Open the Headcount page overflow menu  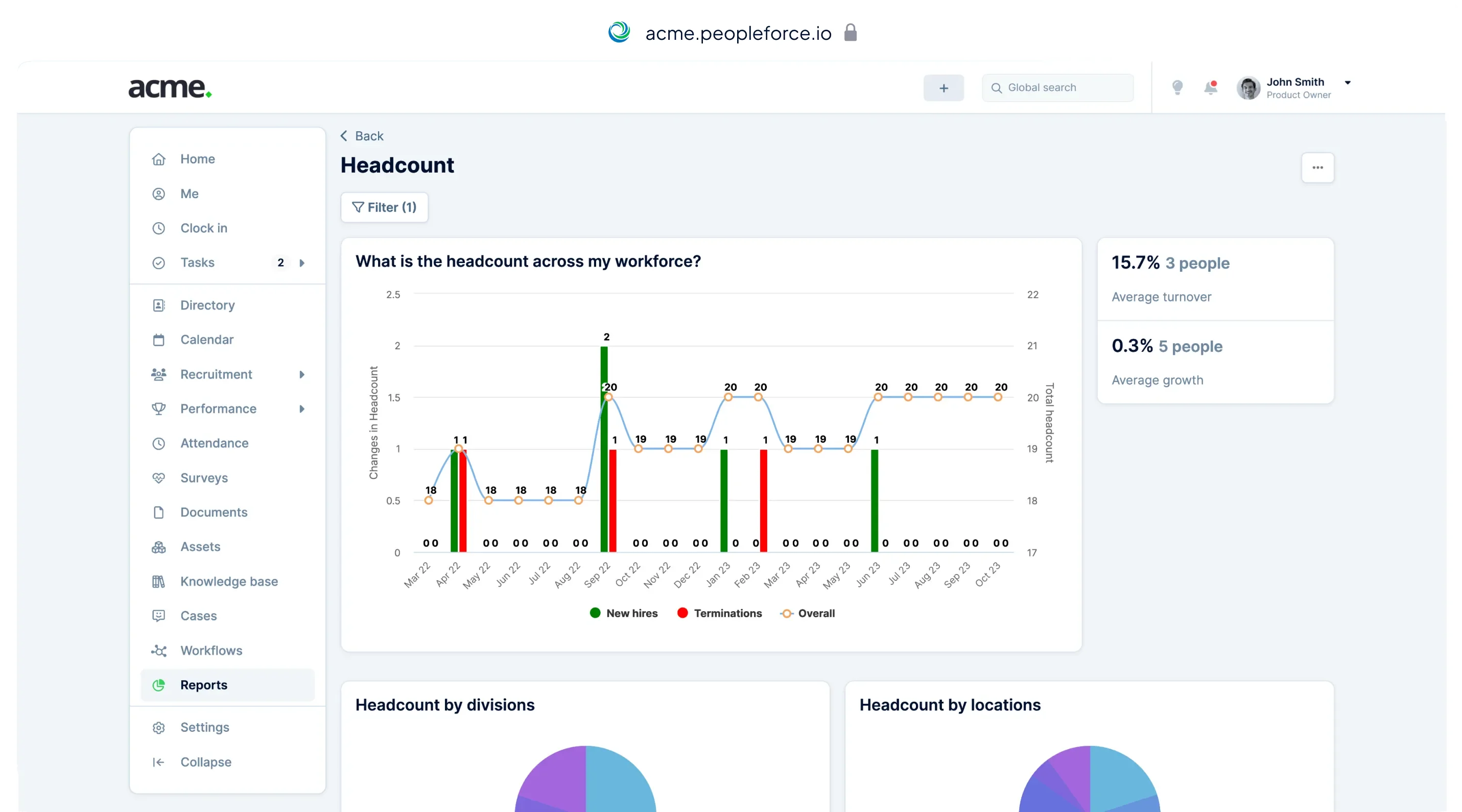click(x=1318, y=168)
